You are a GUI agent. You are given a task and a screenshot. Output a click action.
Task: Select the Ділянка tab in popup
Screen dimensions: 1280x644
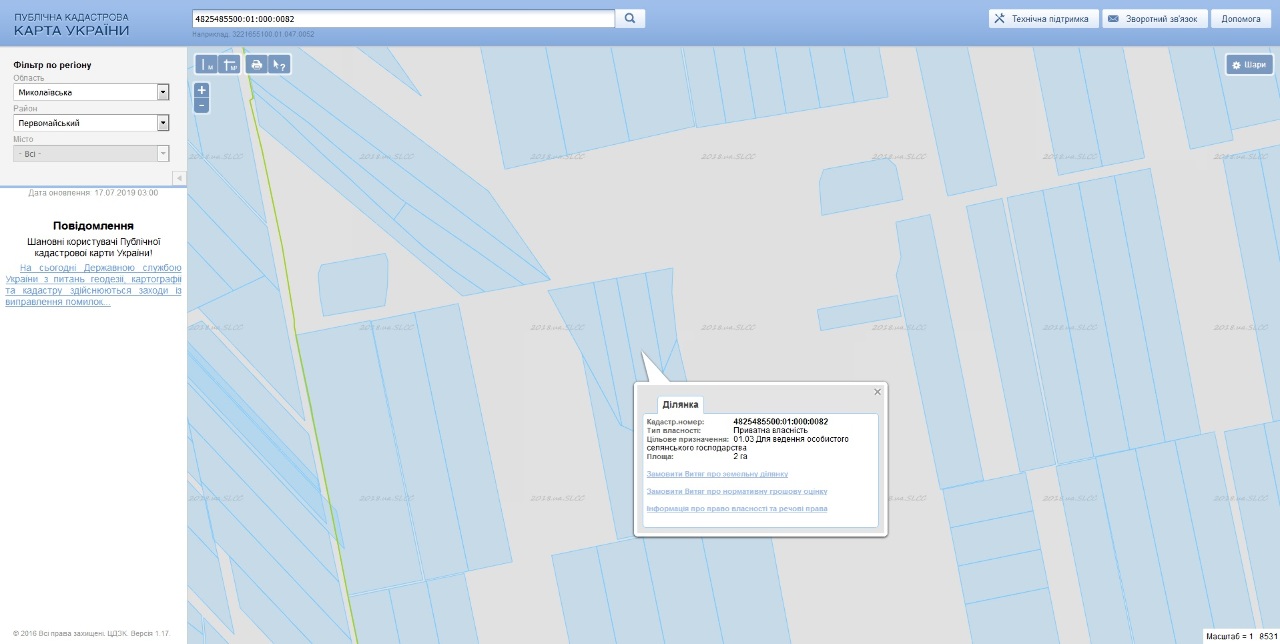click(680, 404)
